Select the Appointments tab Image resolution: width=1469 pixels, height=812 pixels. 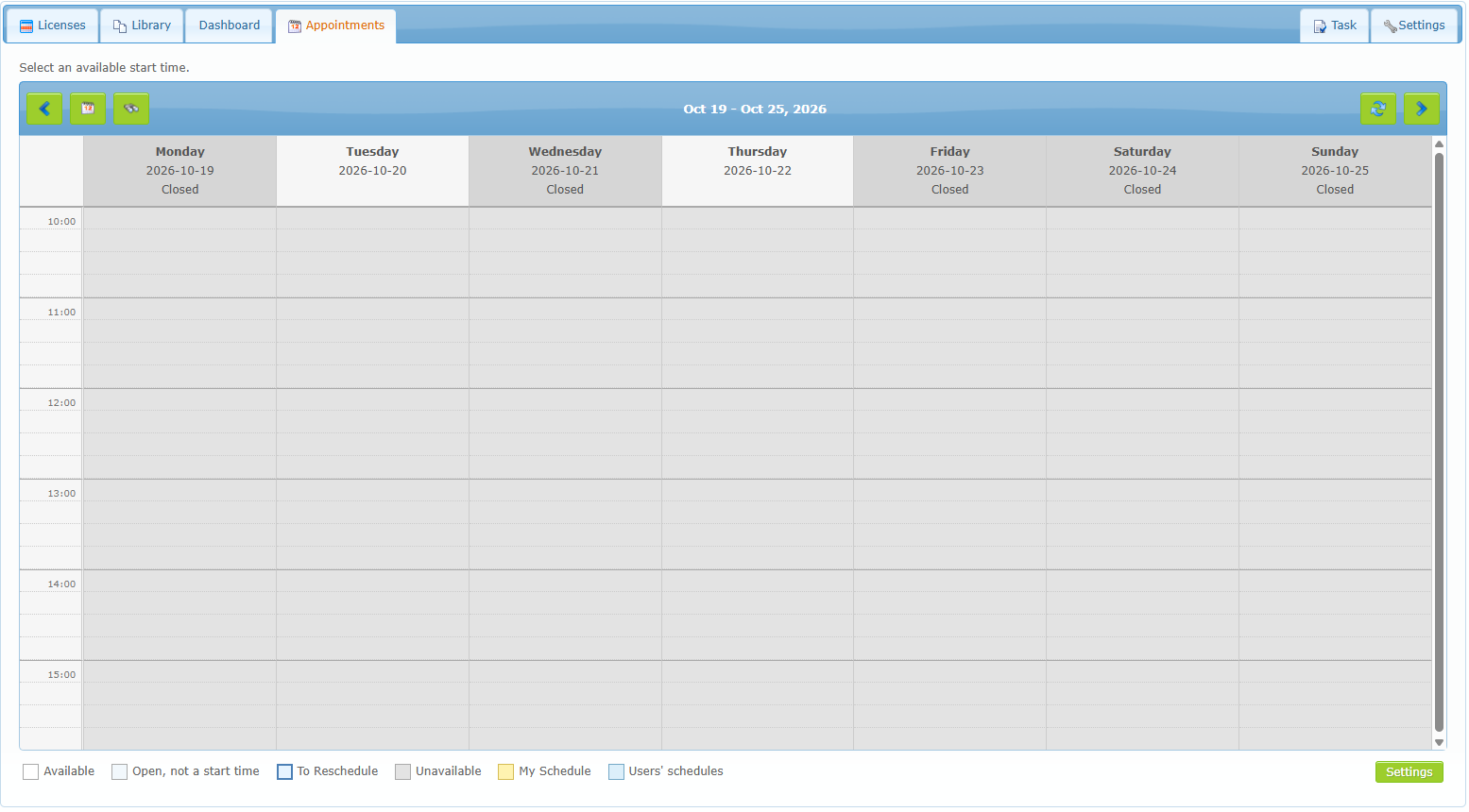click(335, 25)
